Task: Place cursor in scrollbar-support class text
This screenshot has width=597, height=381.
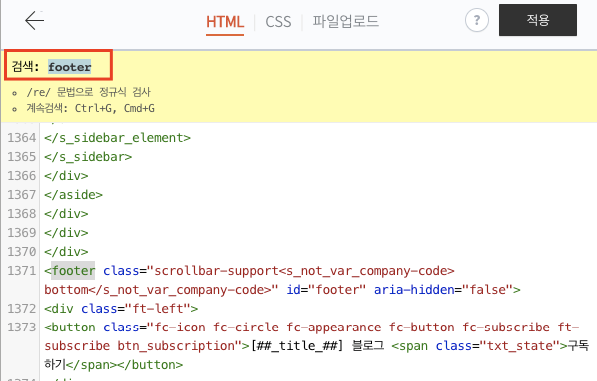Action: click(x=216, y=271)
